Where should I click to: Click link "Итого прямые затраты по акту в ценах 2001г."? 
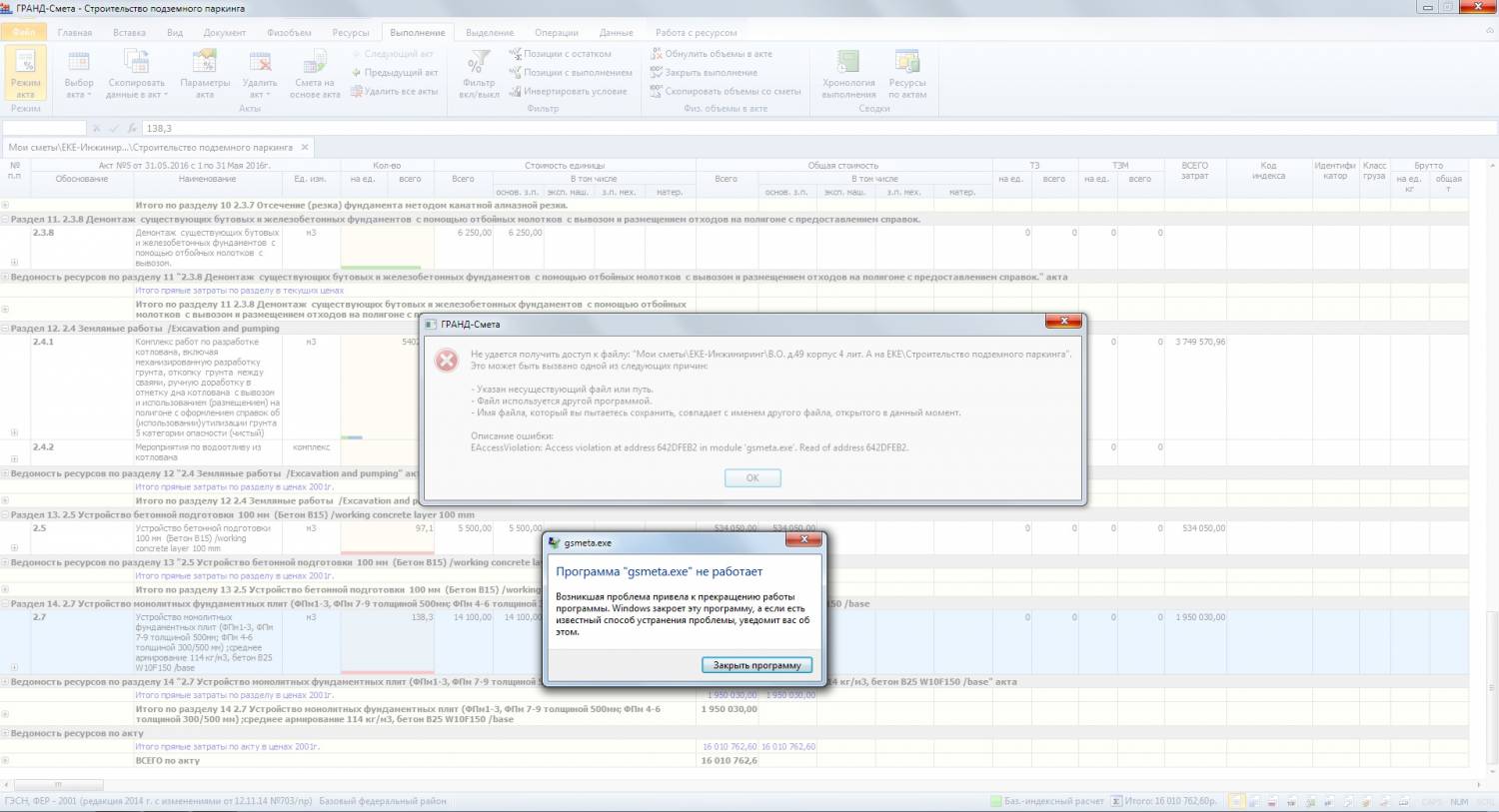[x=227, y=746]
